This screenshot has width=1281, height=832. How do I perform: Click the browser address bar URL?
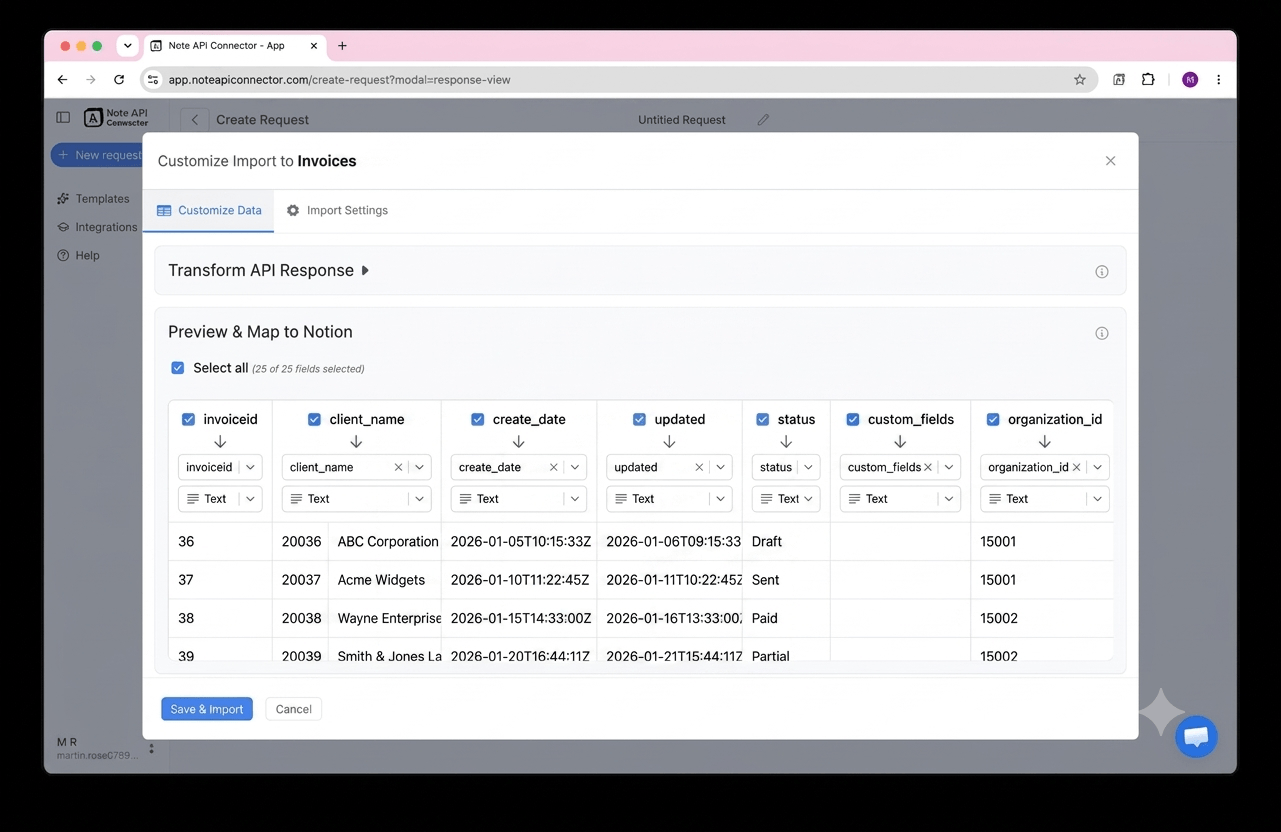[339, 80]
